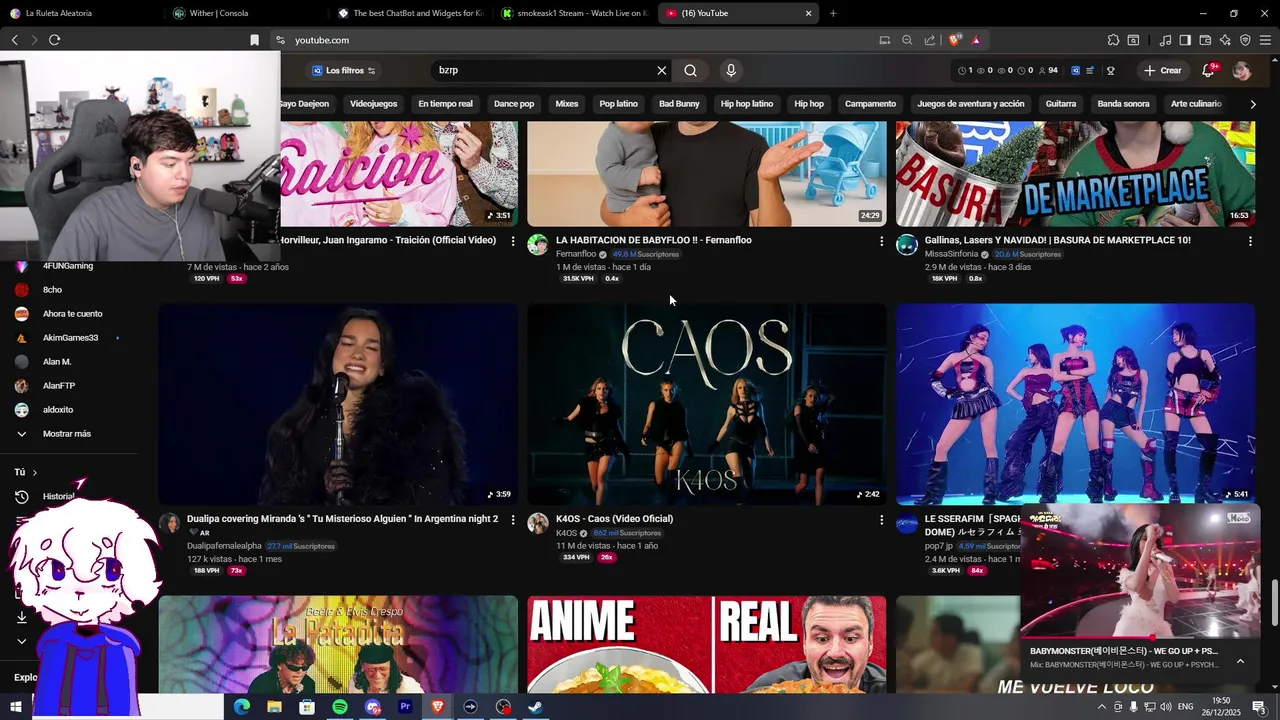Open options for the Traición video
The image size is (1280, 720).
513,241
